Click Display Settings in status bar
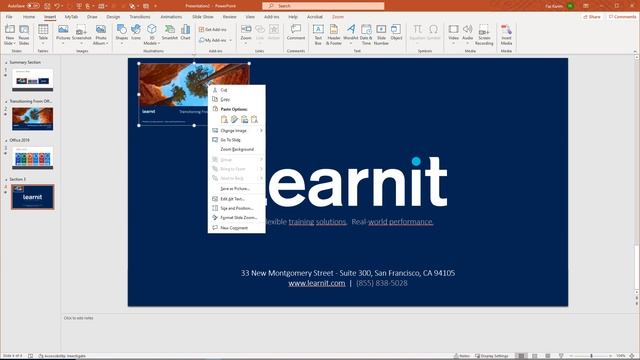Viewport: 640px width, 360px height. [x=491, y=356]
